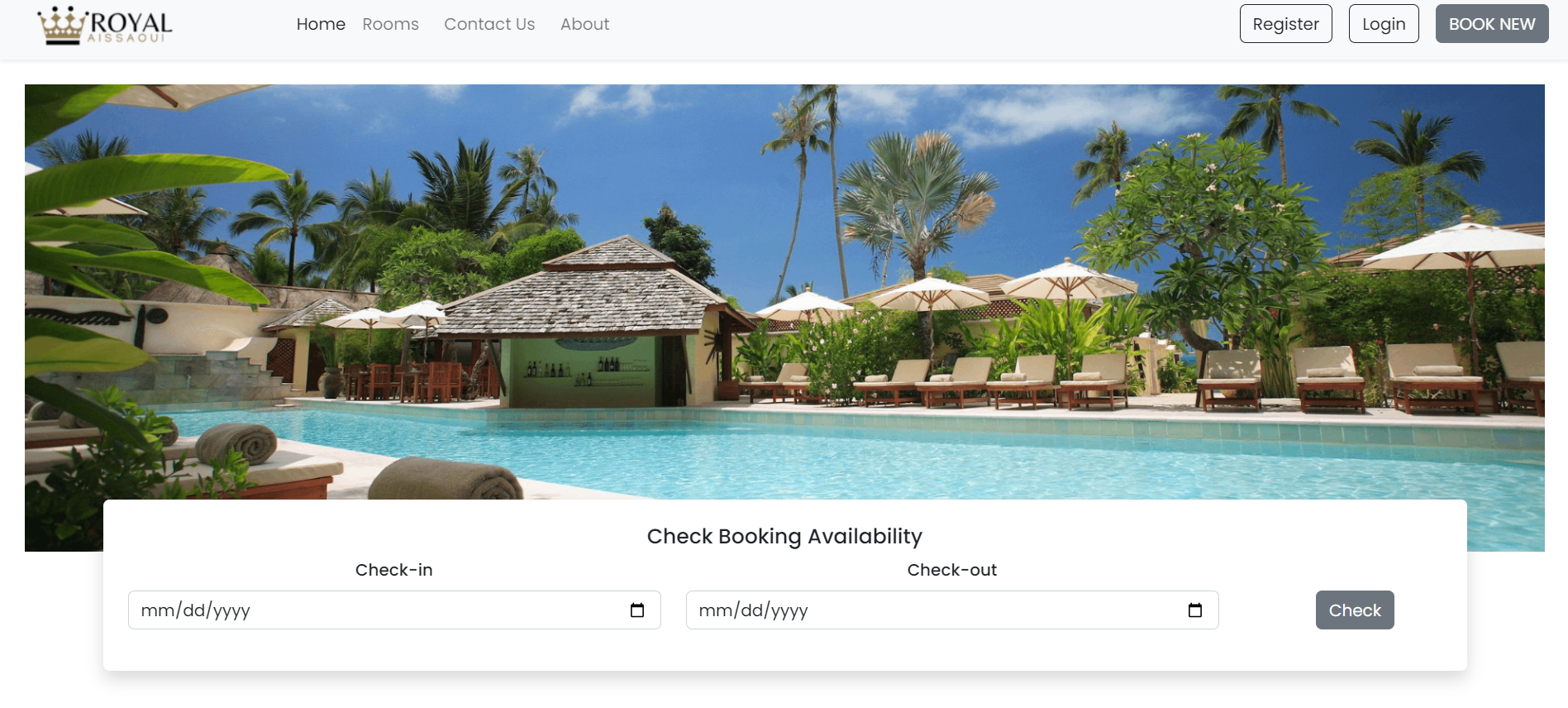Open the Check-in calendar picker icon

pyautogui.click(x=637, y=610)
